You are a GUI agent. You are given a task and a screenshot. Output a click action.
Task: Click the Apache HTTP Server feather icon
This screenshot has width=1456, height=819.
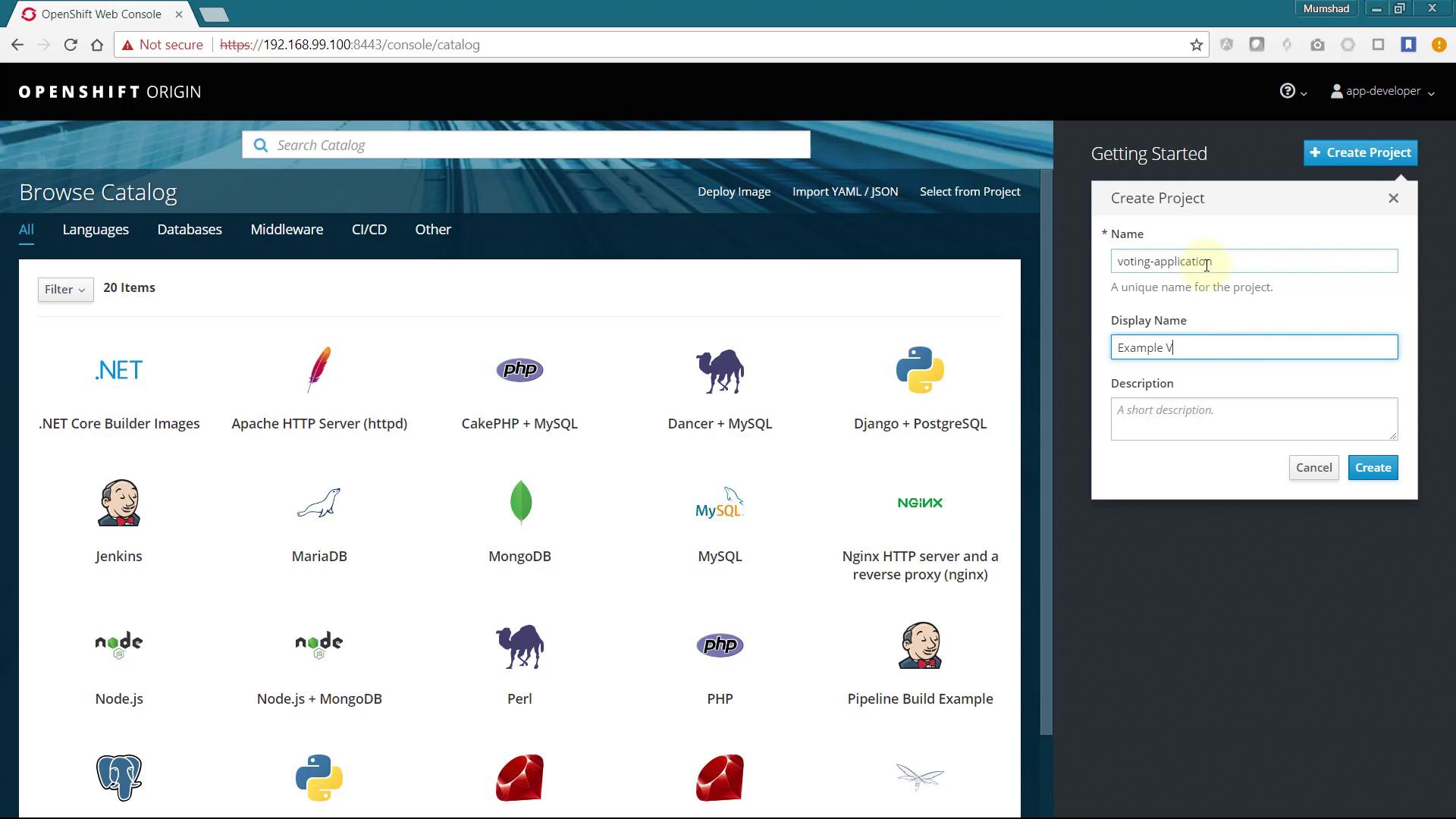[x=319, y=370]
